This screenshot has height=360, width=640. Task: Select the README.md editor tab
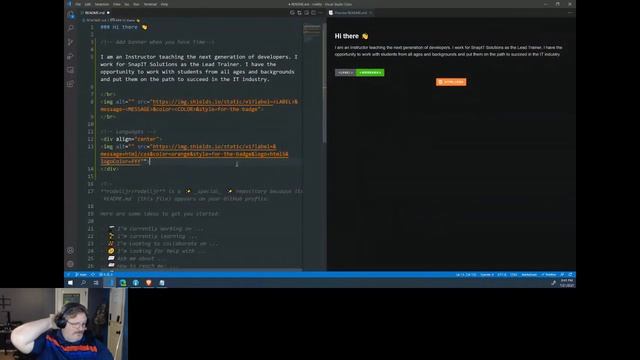(x=95, y=13)
